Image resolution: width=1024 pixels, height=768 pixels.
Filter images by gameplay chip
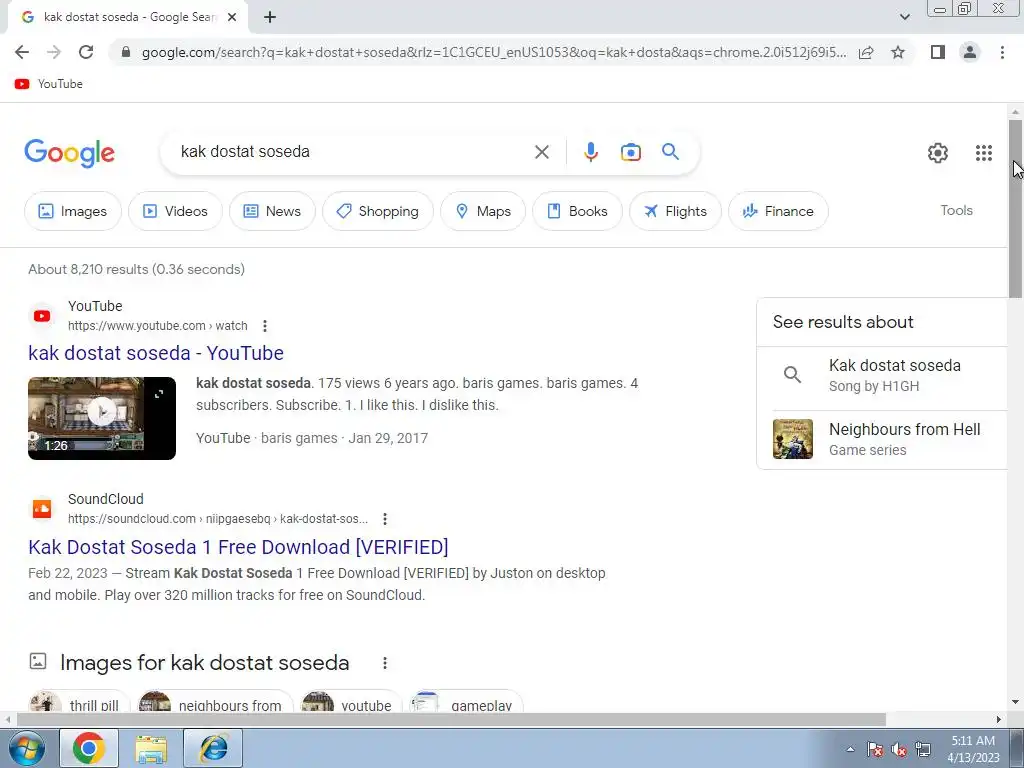pos(466,703)
